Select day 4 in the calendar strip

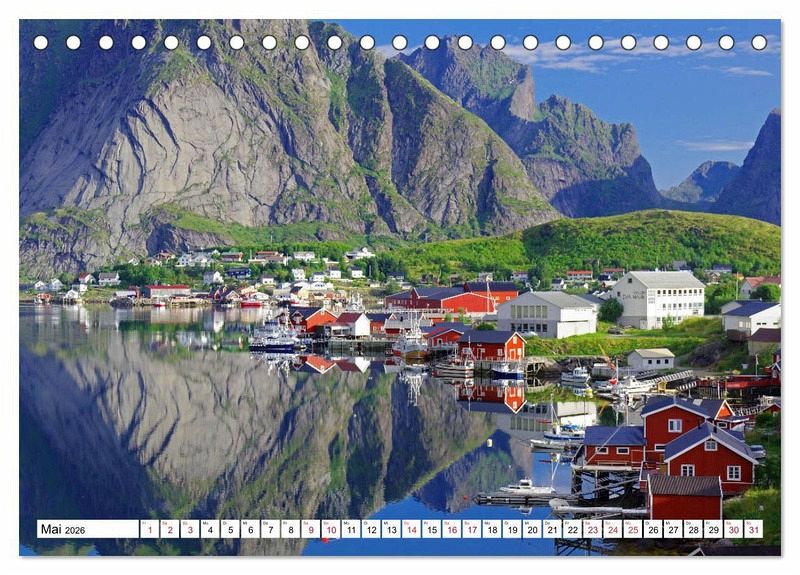tap(210, 529)
